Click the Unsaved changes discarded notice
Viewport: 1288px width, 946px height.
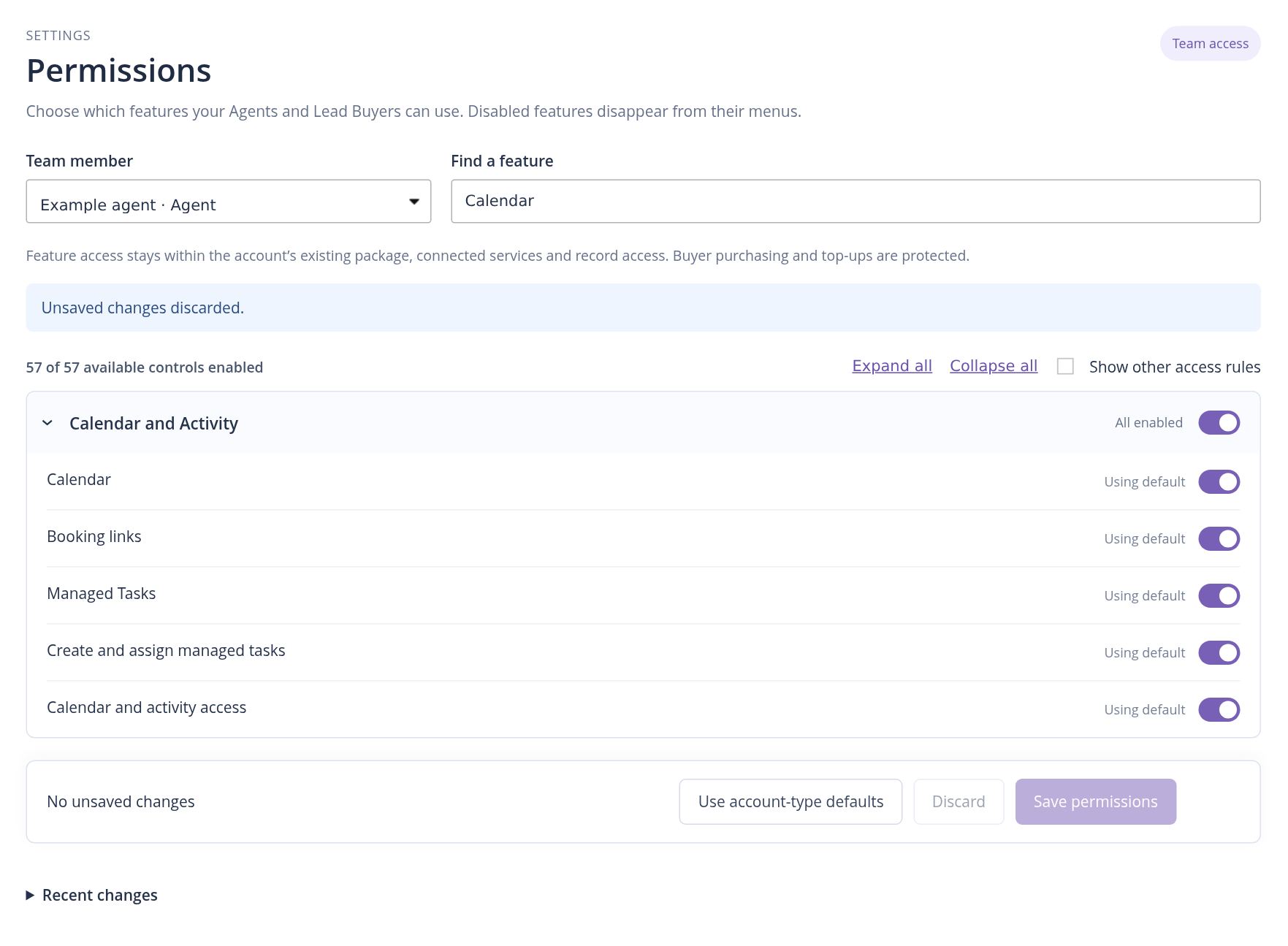[x=643, y=308]
